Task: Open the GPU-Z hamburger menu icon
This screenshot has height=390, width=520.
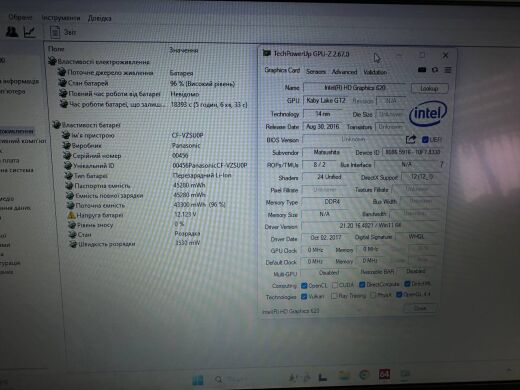Action: [448, 70]
